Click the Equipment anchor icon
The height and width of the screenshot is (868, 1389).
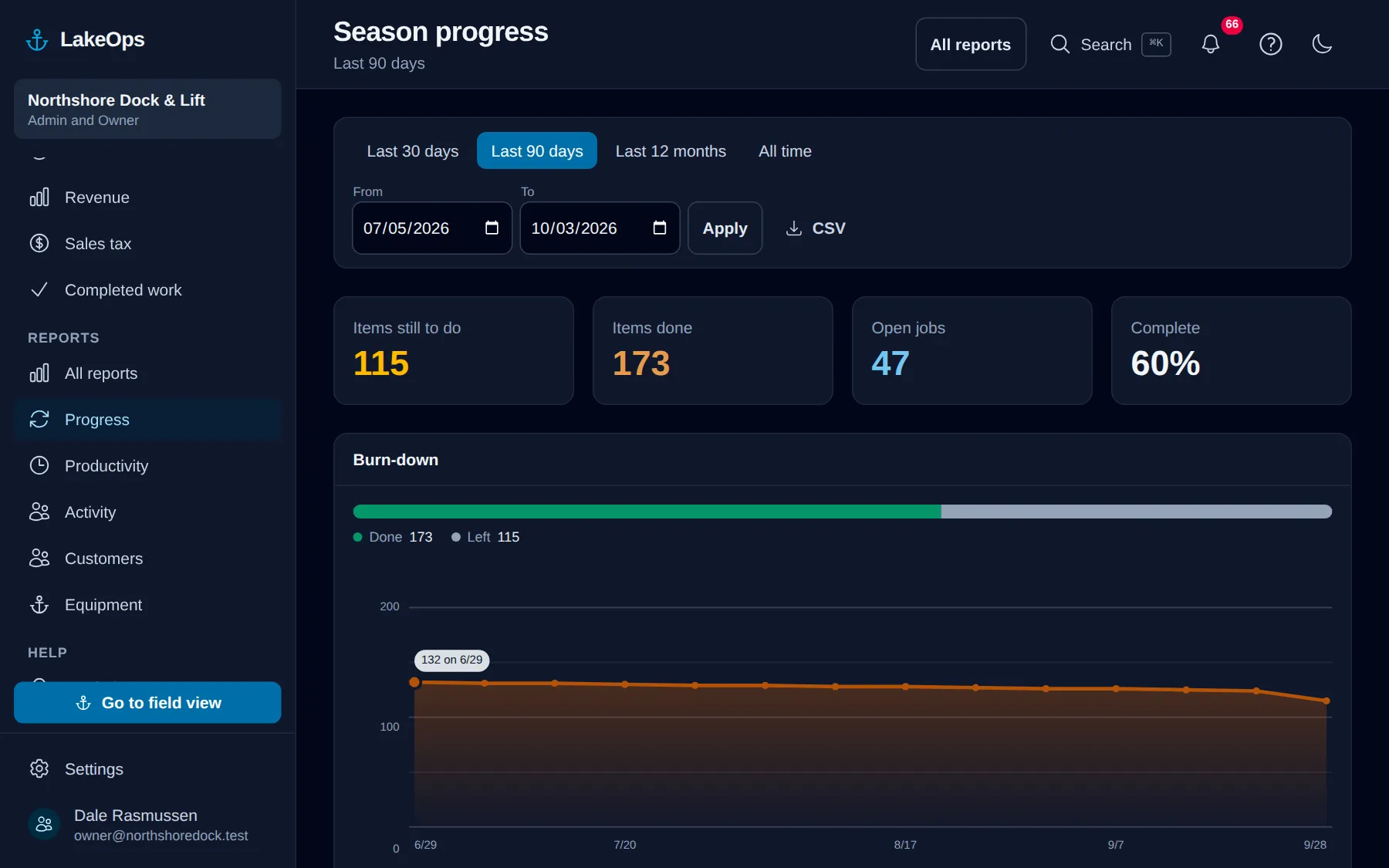point(39,605)
